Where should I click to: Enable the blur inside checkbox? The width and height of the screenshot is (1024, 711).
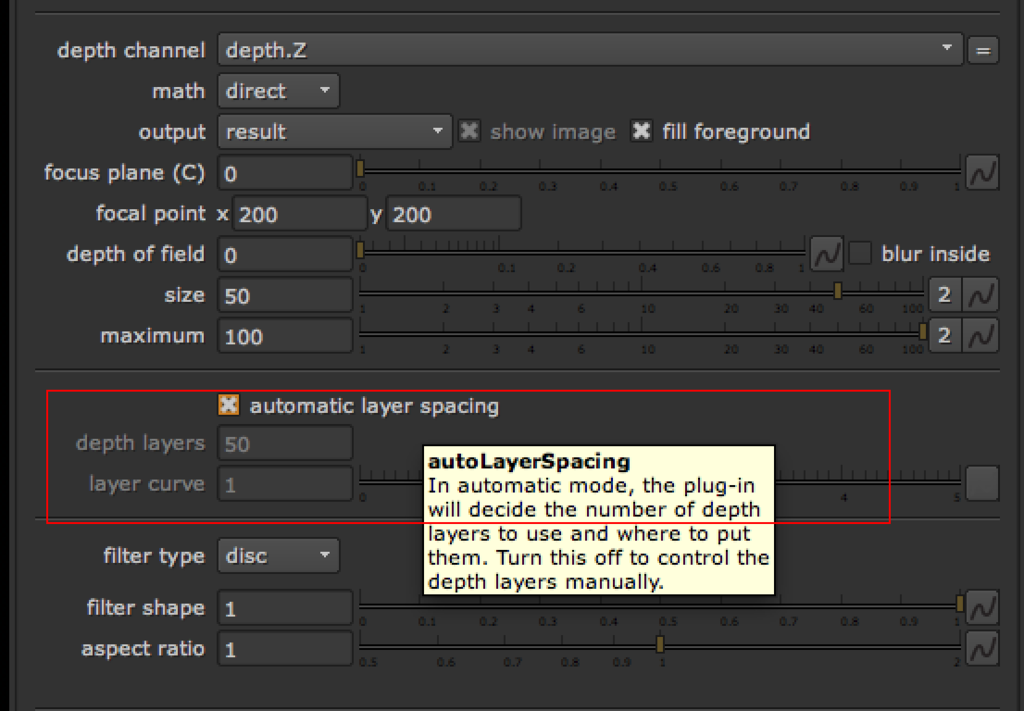point(860,253)
